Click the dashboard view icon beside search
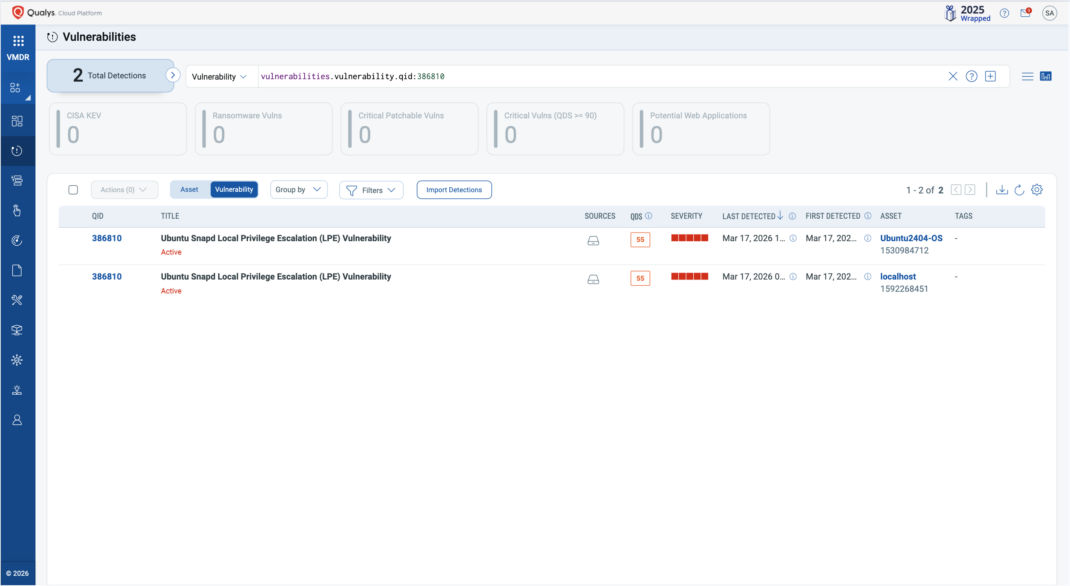The image size is (1070, 586). coord(1046,77)
